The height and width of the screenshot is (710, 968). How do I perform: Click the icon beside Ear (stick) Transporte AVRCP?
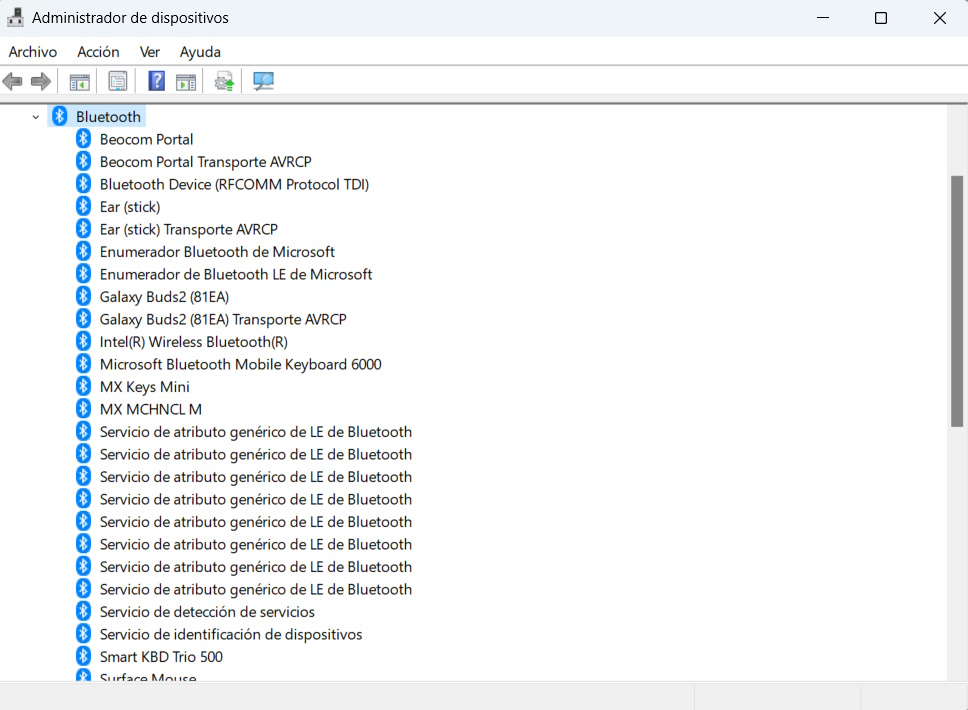coord(83,229)
